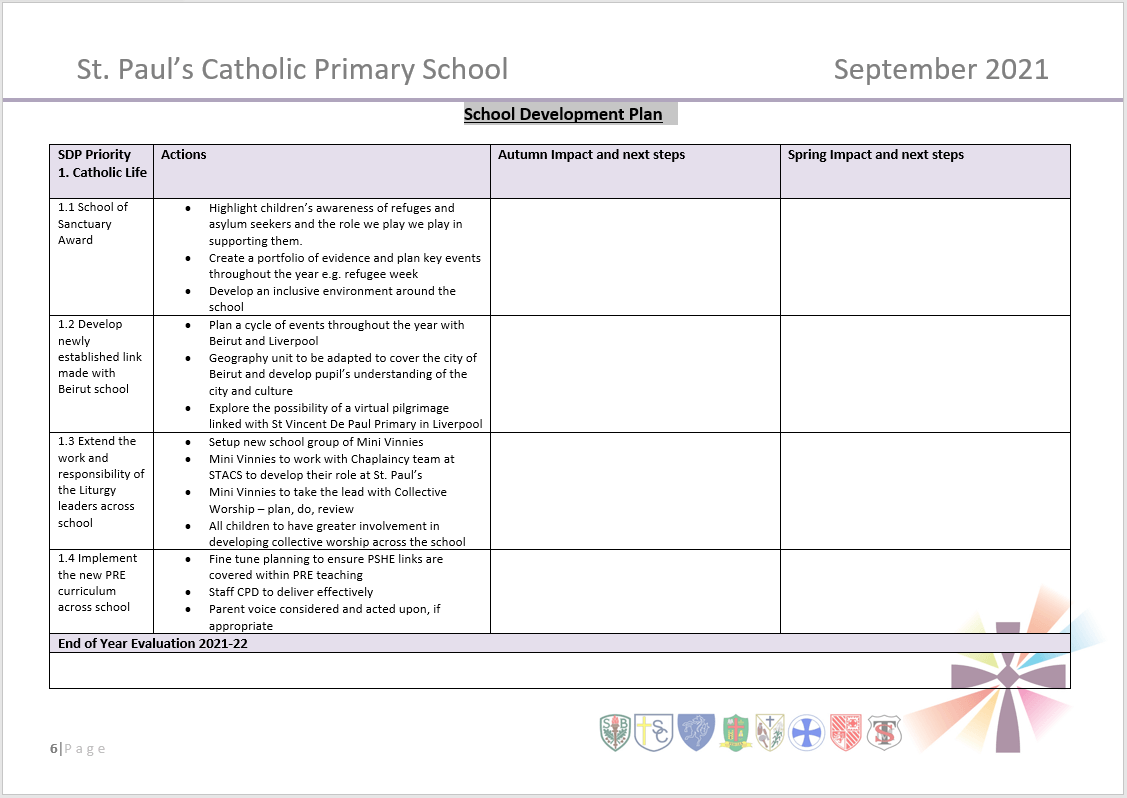Select the blue shield crest with horse
This screenshot has width=1127, height=798.
click(696, 733)
